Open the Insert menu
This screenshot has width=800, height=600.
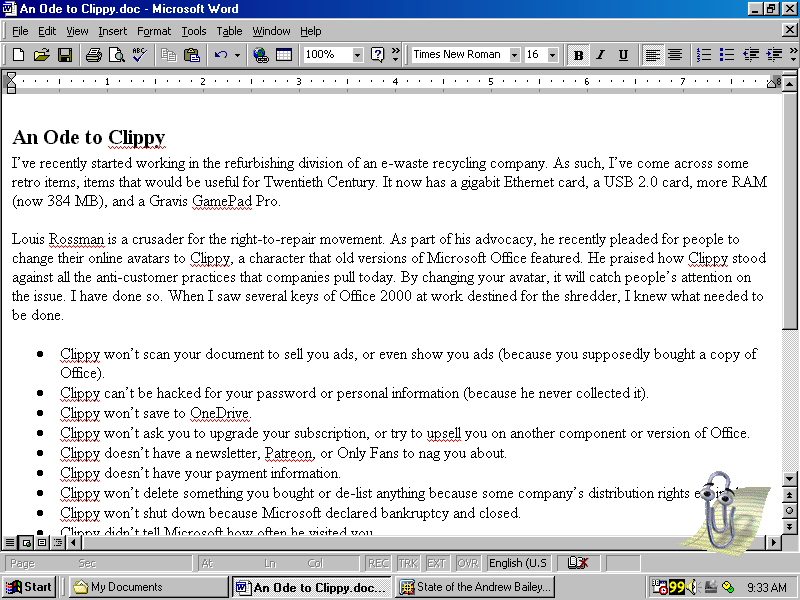click(x=112, y=31)
